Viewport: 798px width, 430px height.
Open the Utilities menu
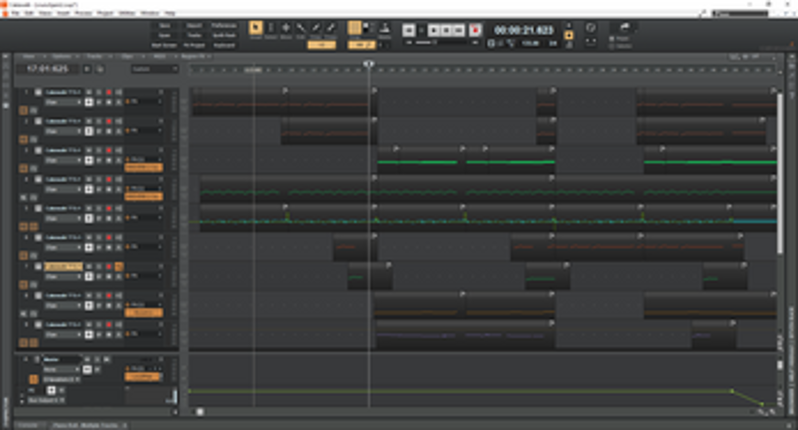(127, 13)
